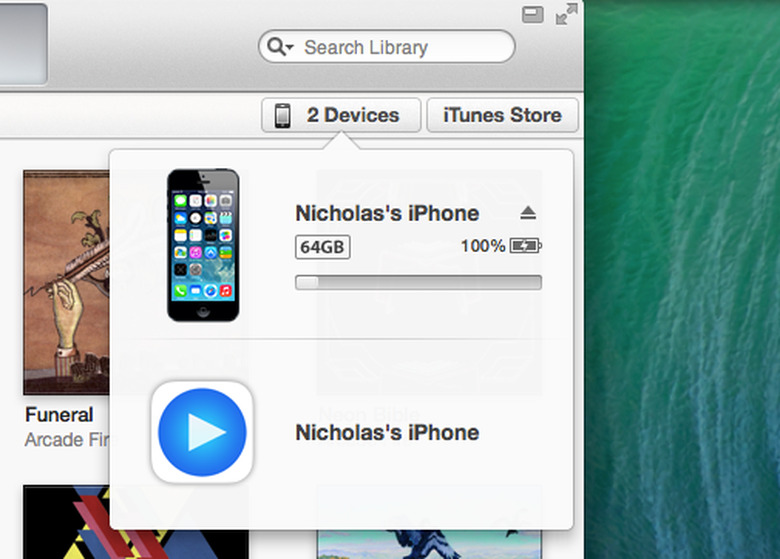Switch to mini player icon

[x=533, y=14]
